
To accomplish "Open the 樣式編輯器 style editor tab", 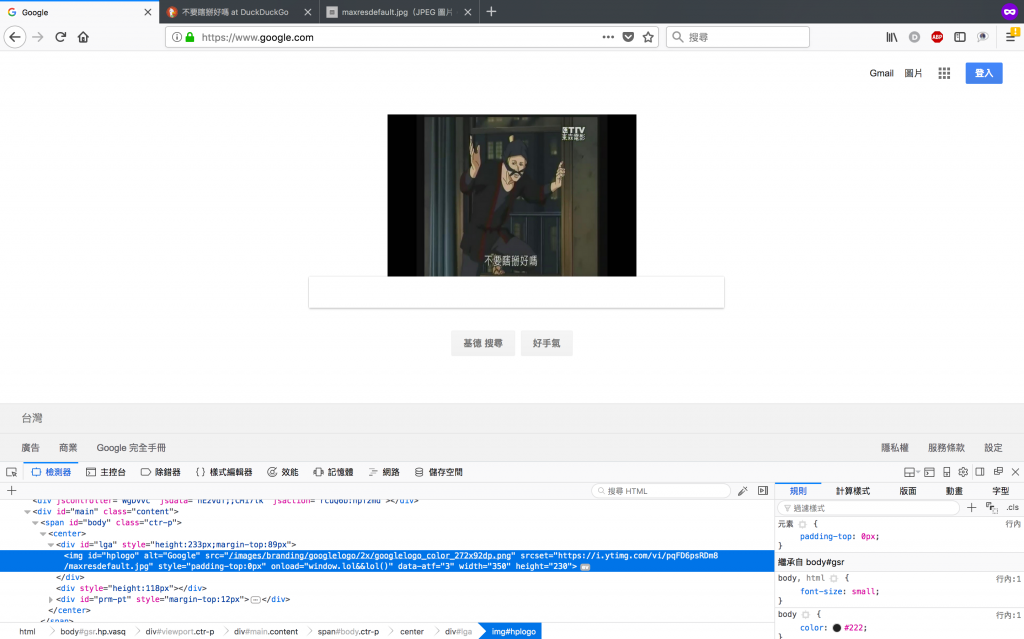I will tap(224, 472).
